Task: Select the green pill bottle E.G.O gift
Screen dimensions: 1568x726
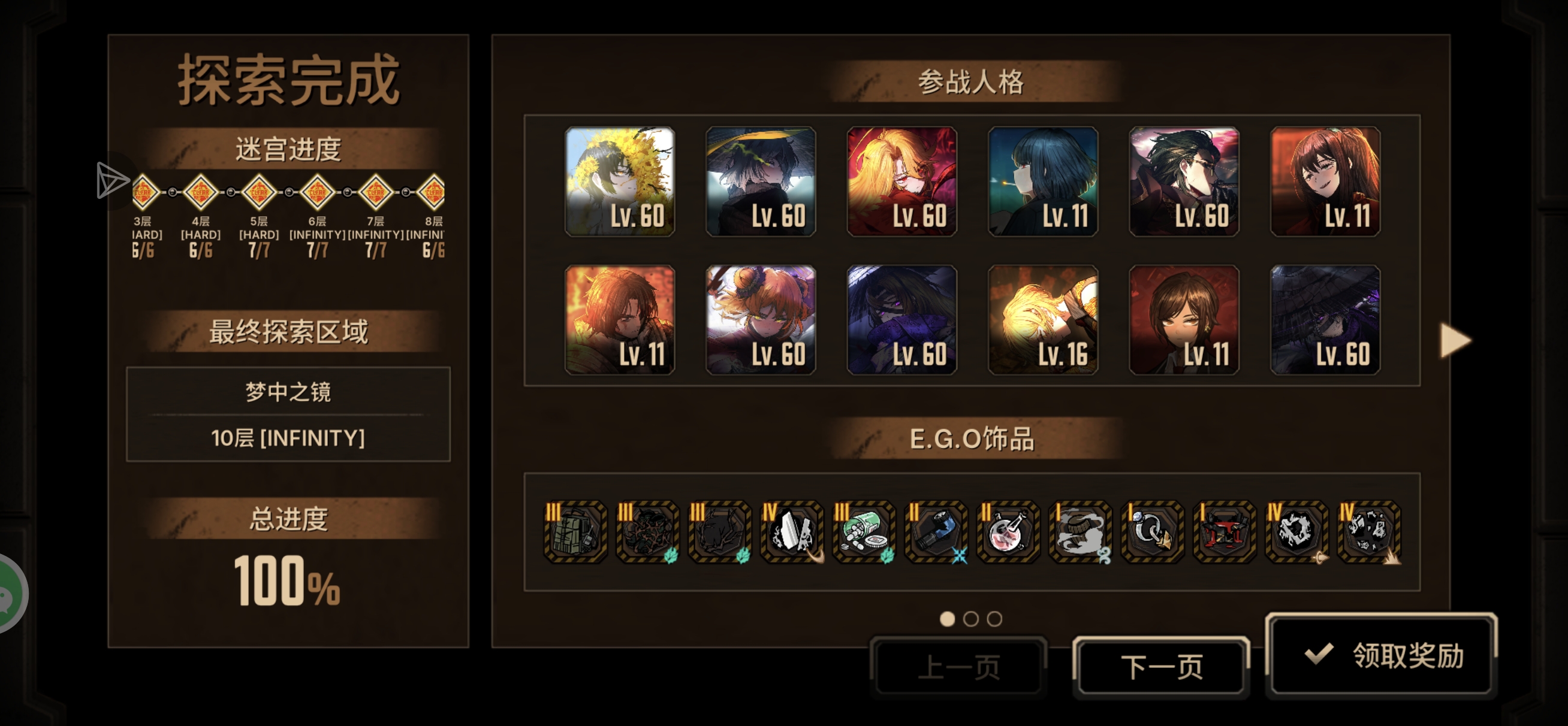Action: [x=864, y=532]
